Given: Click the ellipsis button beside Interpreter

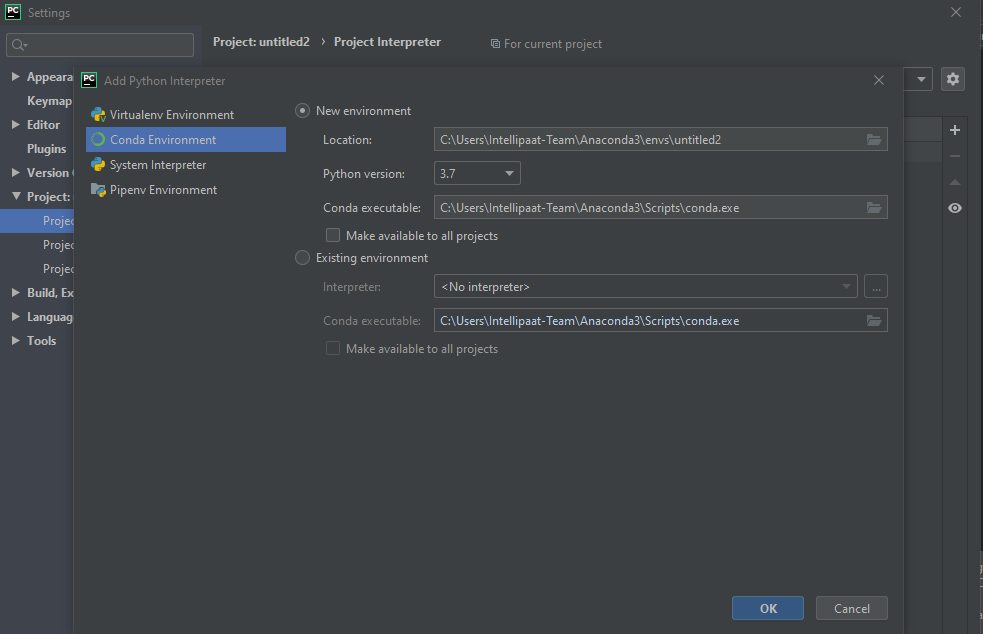Looking at the screenshot, I should [x=876, y=287].
